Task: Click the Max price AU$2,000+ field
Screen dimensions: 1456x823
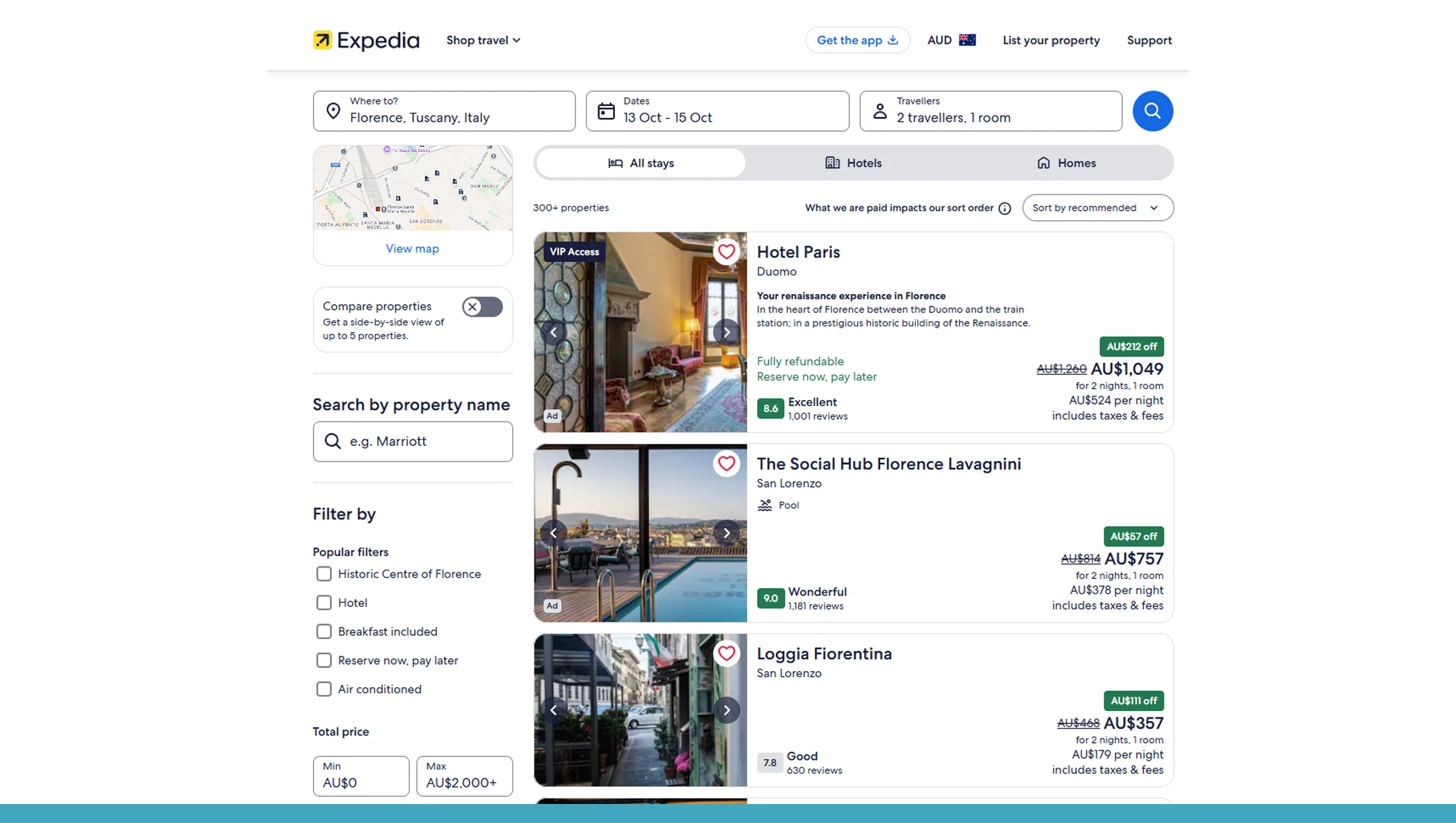Action: tap(464, 777)
